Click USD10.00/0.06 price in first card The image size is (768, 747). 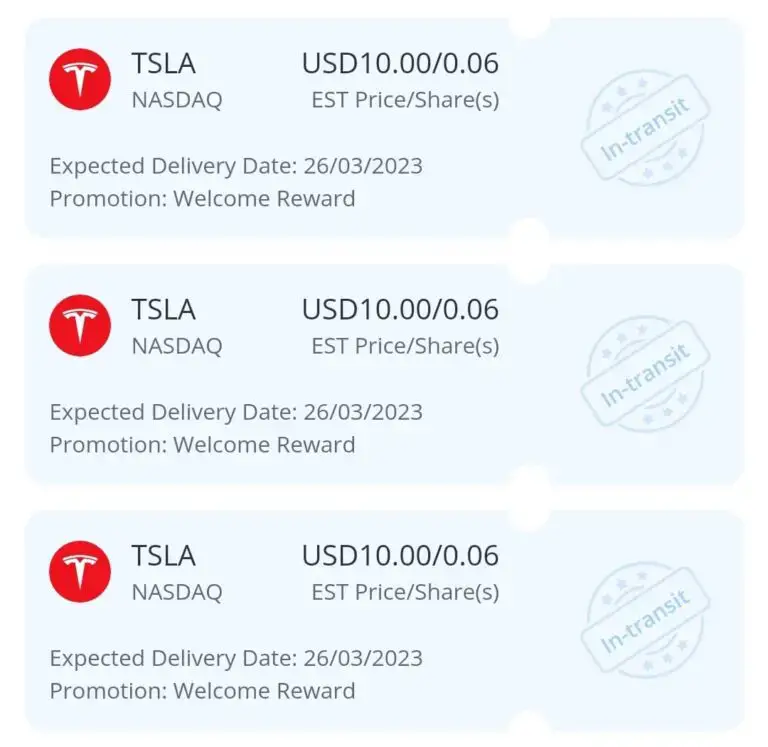click(400, 64)
